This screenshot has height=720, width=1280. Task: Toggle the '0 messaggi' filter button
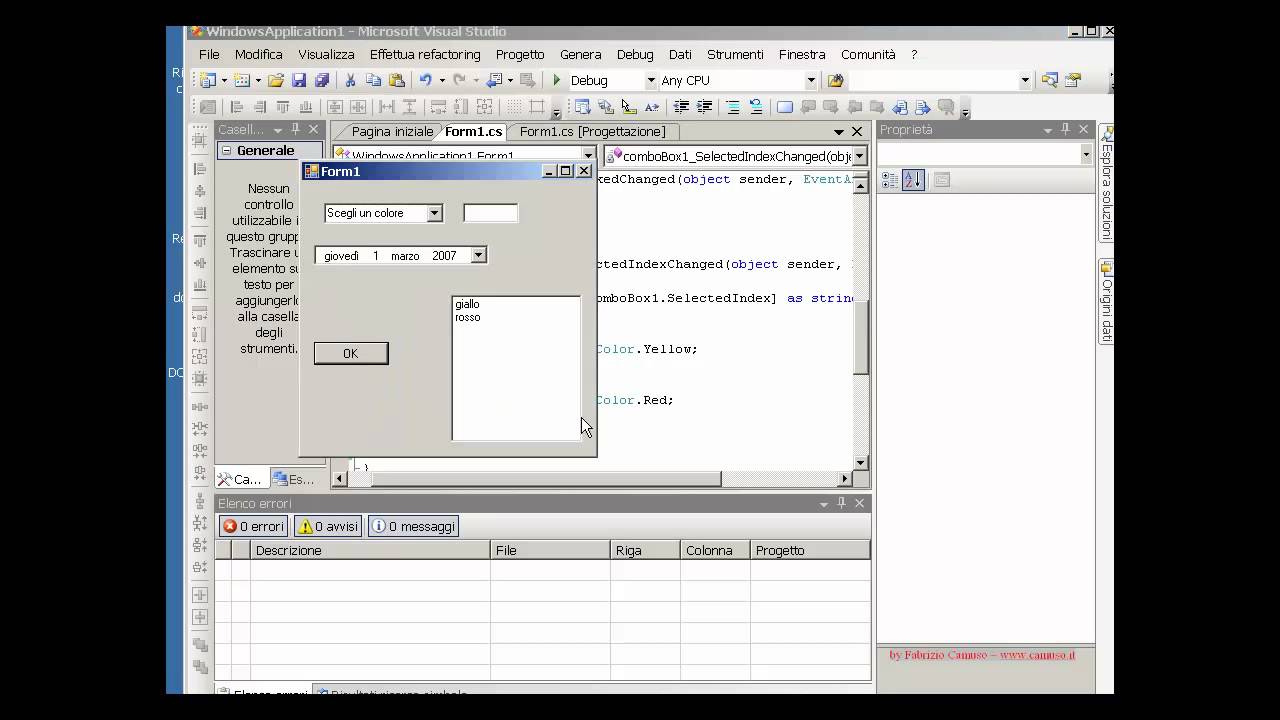coord(413,526)
